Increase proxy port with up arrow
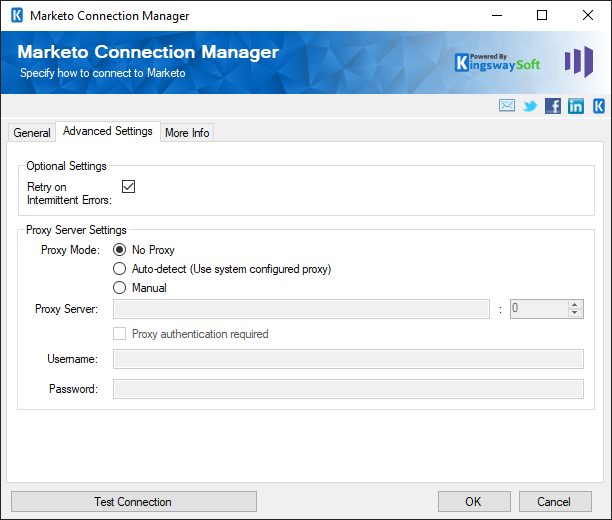612x520 pixels. coord(575,305)
